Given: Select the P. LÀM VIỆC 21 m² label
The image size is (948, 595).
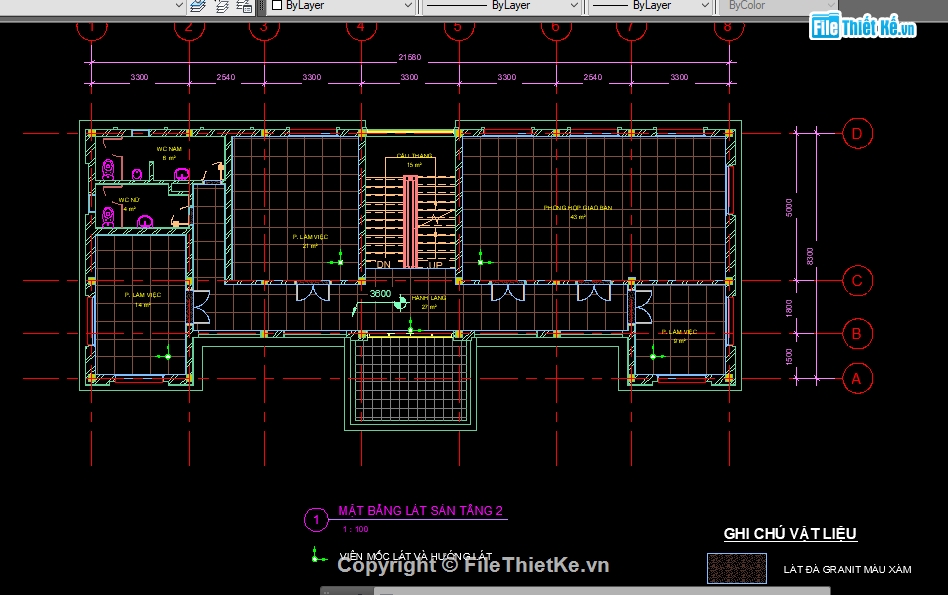Looking at the screenshot, I should [x=310, y=241].
